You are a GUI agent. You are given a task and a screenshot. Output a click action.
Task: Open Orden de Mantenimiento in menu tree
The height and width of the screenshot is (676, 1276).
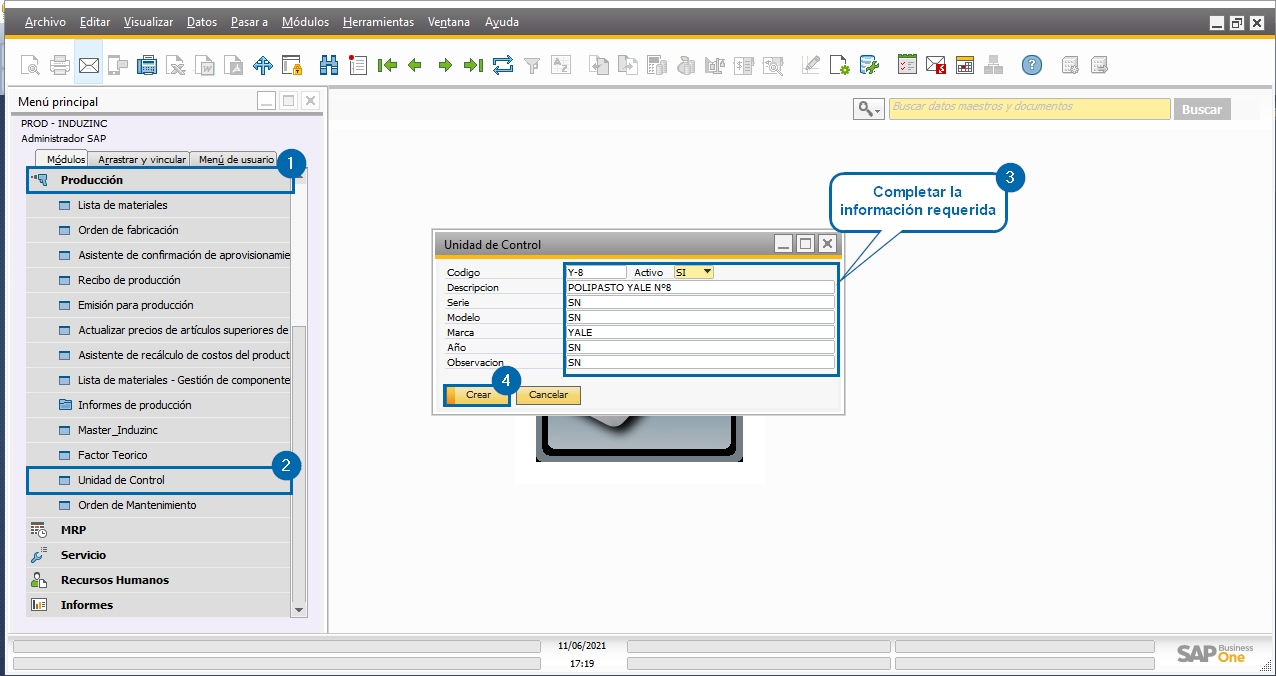tap(137, 505)
